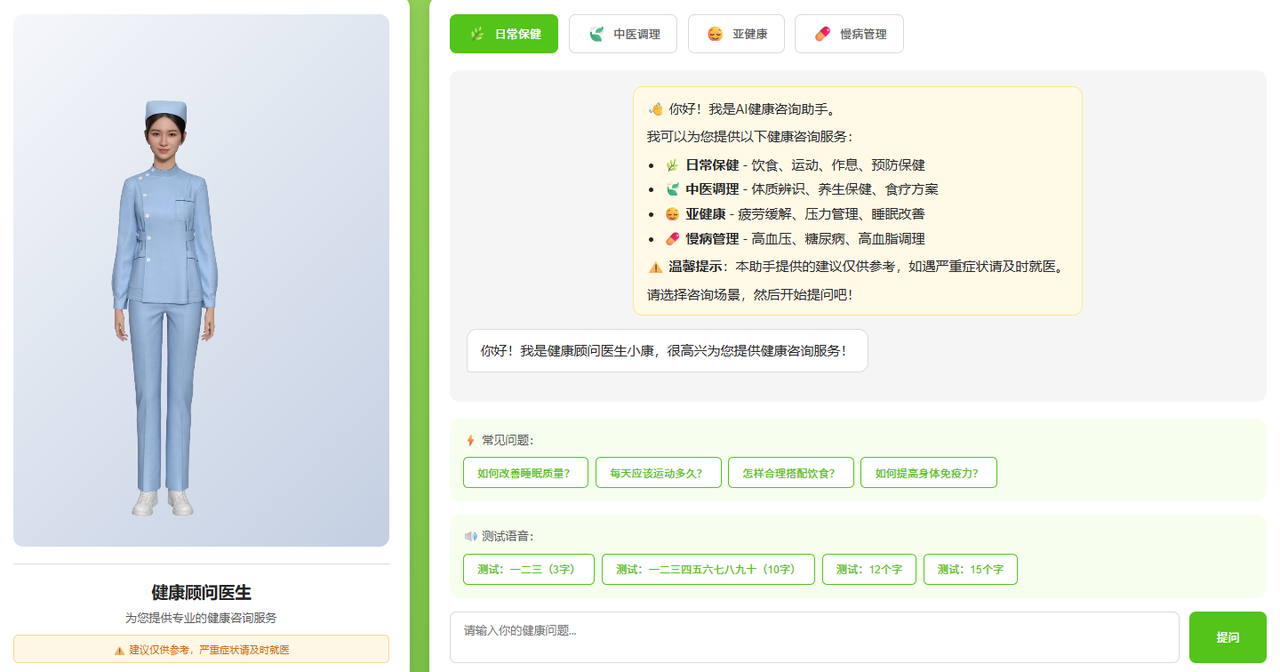The image size is (1280, 672).
Task: Click the greeting message from 小康
Action: 667,351
